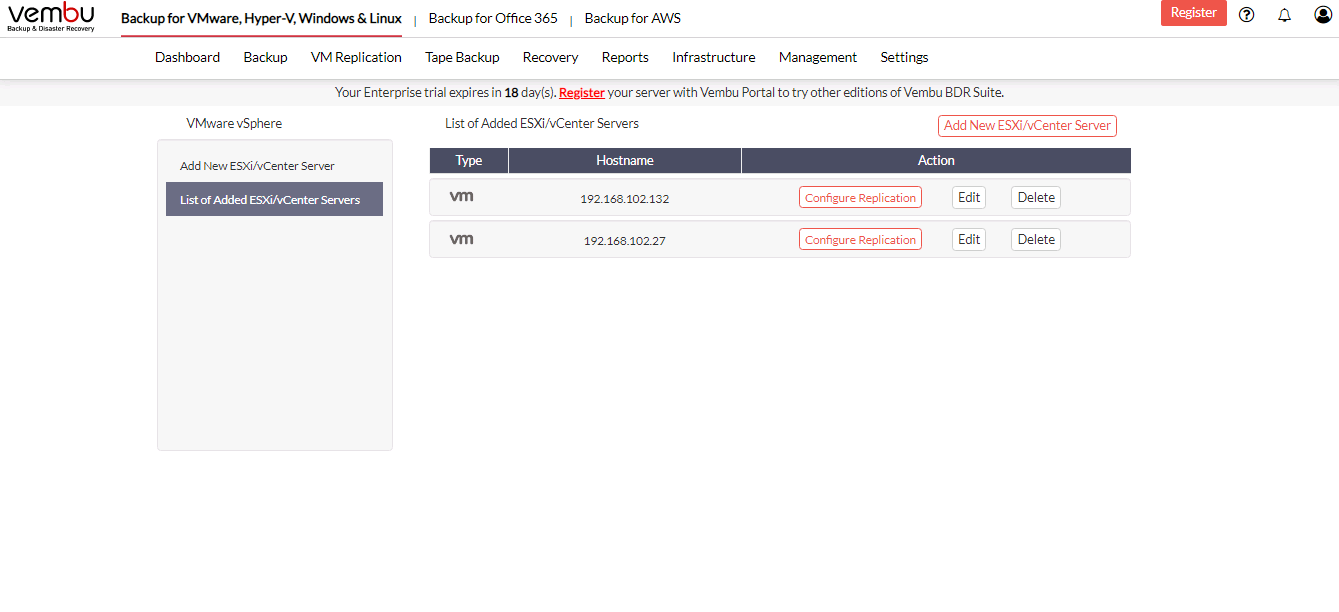Click the VM type icon for 192.168.102.132
Image resolution: width=1339 pixels, height=612 pixels.
click(461, 197)
